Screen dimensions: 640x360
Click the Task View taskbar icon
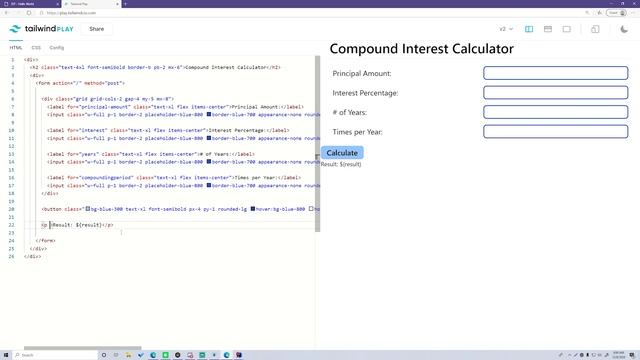pyautogui.click(x=116, y=355)
